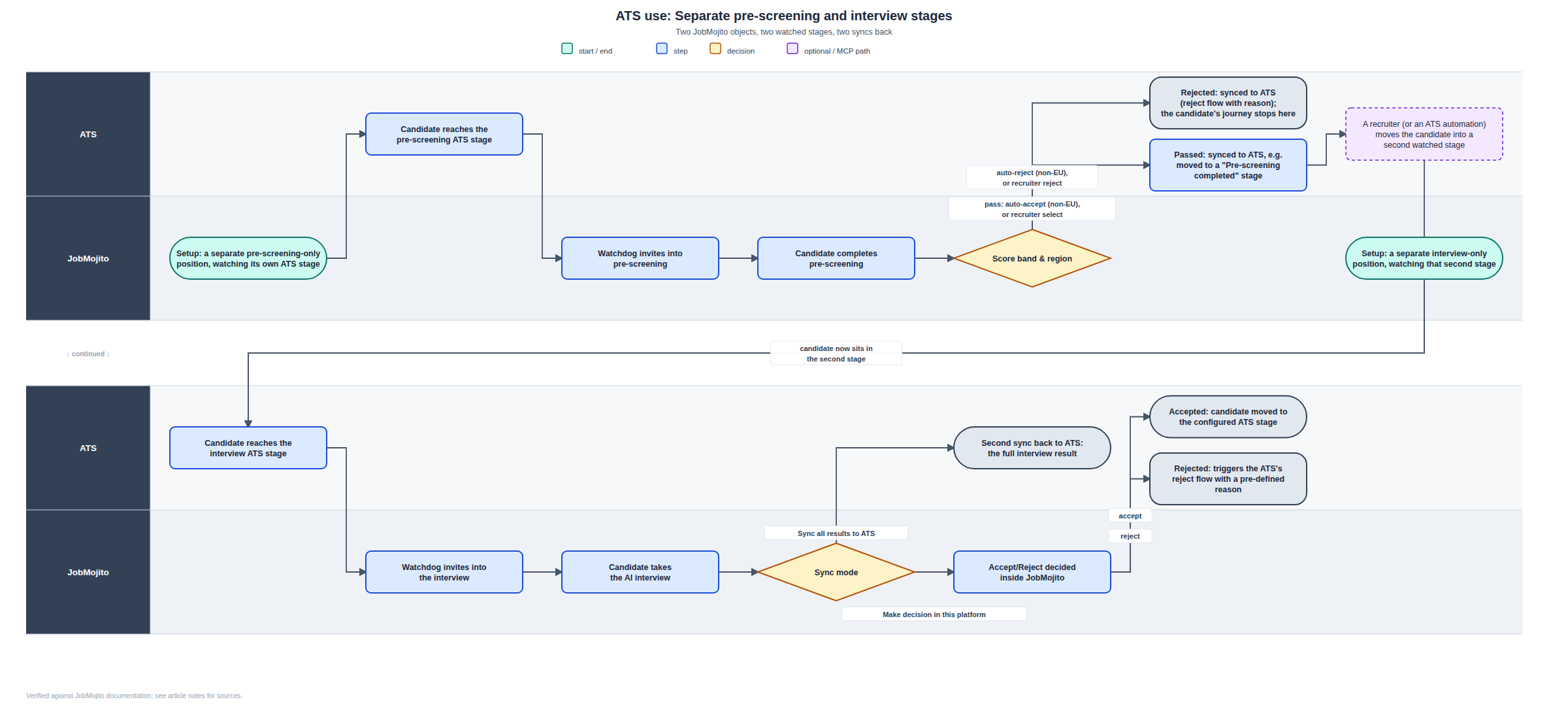Screen dimensions: 1568x706
Task: Click the optional / MCP path legend swatch
Action: click(792, 48)
